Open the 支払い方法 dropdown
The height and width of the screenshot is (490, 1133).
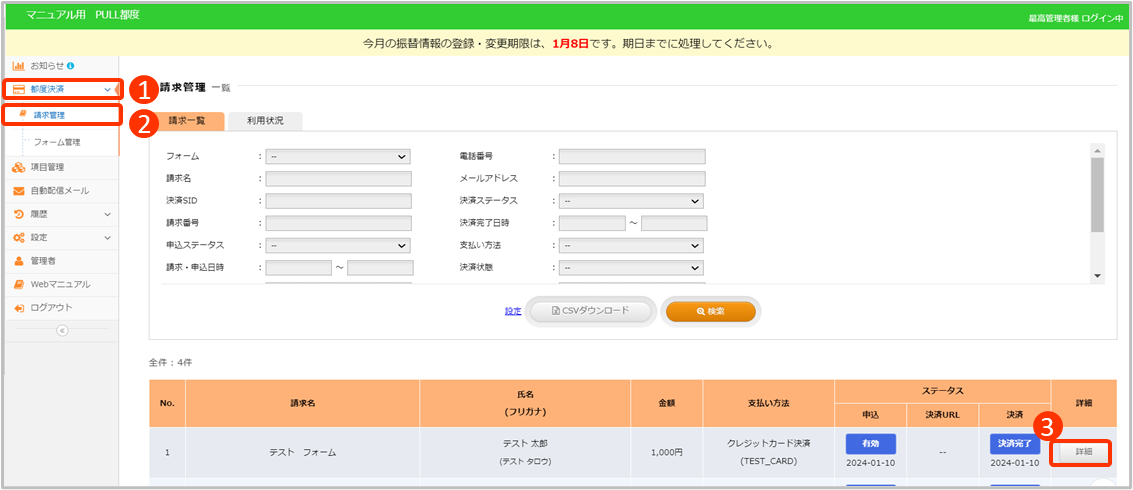coord(631,245)
